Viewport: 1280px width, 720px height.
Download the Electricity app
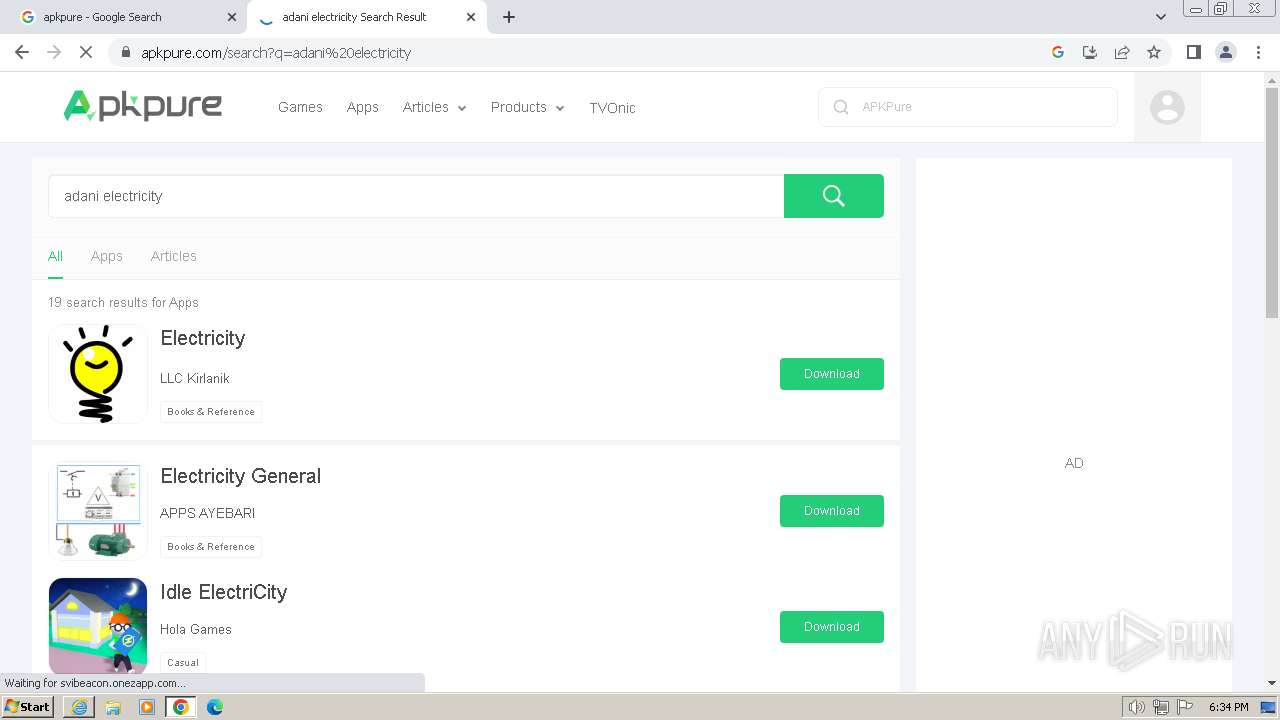832,374
